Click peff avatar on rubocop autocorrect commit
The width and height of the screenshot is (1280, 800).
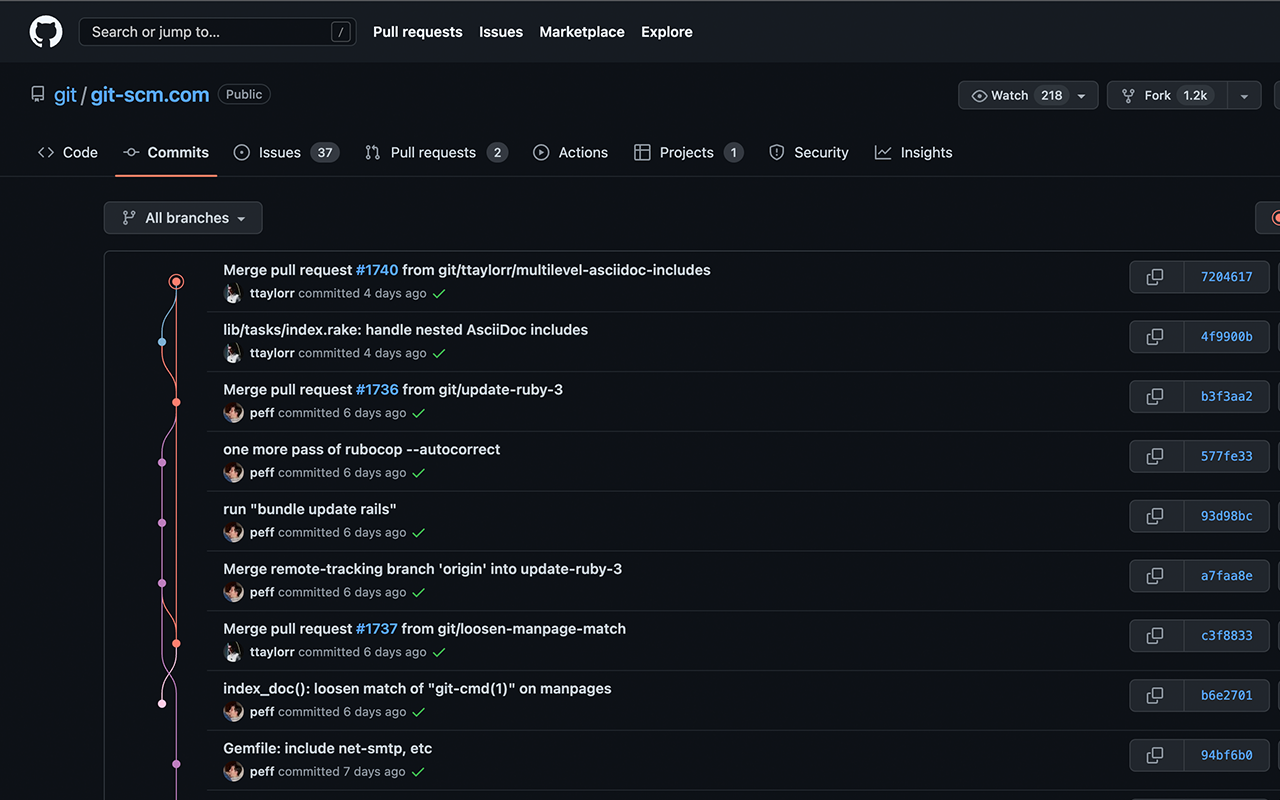coord(233,473)
